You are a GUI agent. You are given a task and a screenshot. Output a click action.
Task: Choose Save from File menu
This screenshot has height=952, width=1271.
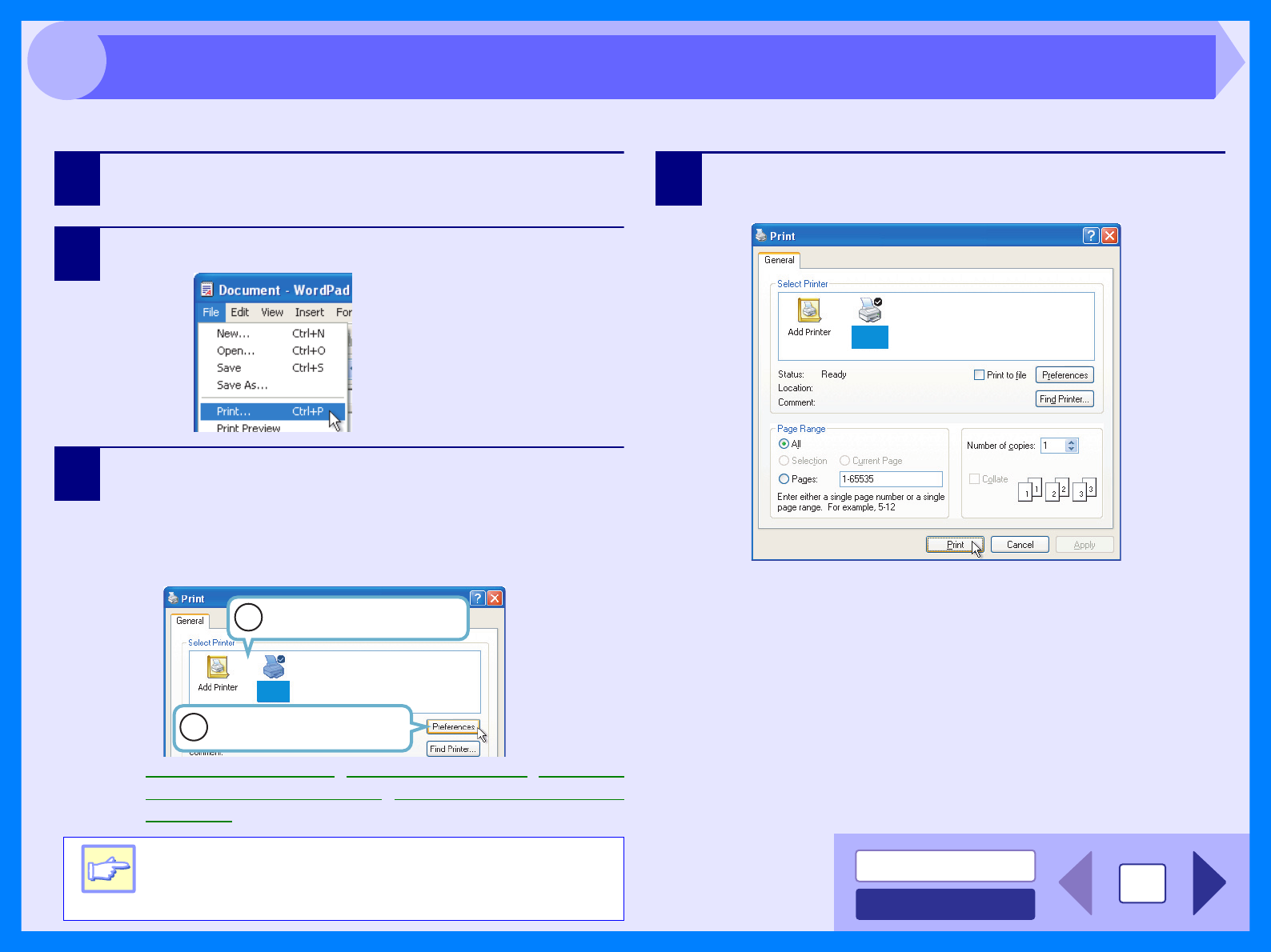[272, 368]
